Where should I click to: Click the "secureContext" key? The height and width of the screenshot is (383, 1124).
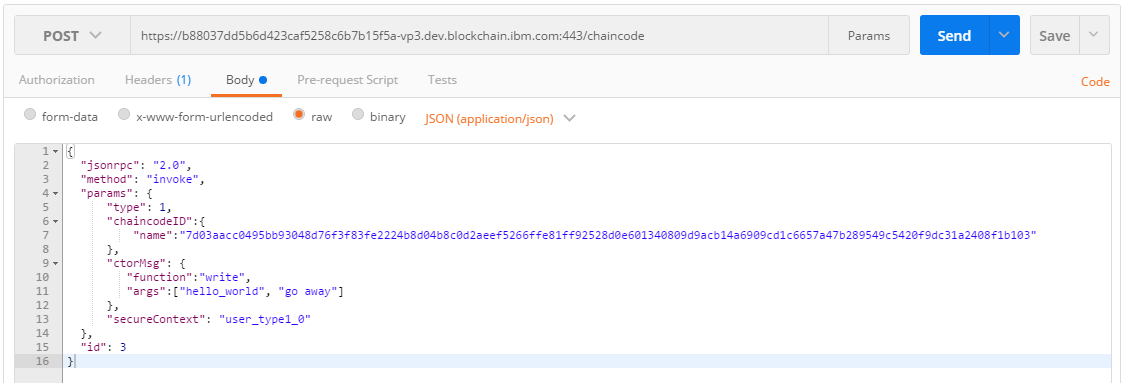tap(156, 319)
